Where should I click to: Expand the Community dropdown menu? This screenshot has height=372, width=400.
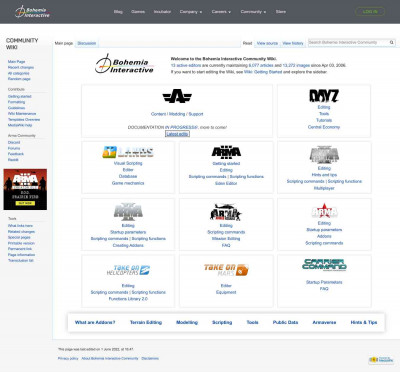pos(253,12)
